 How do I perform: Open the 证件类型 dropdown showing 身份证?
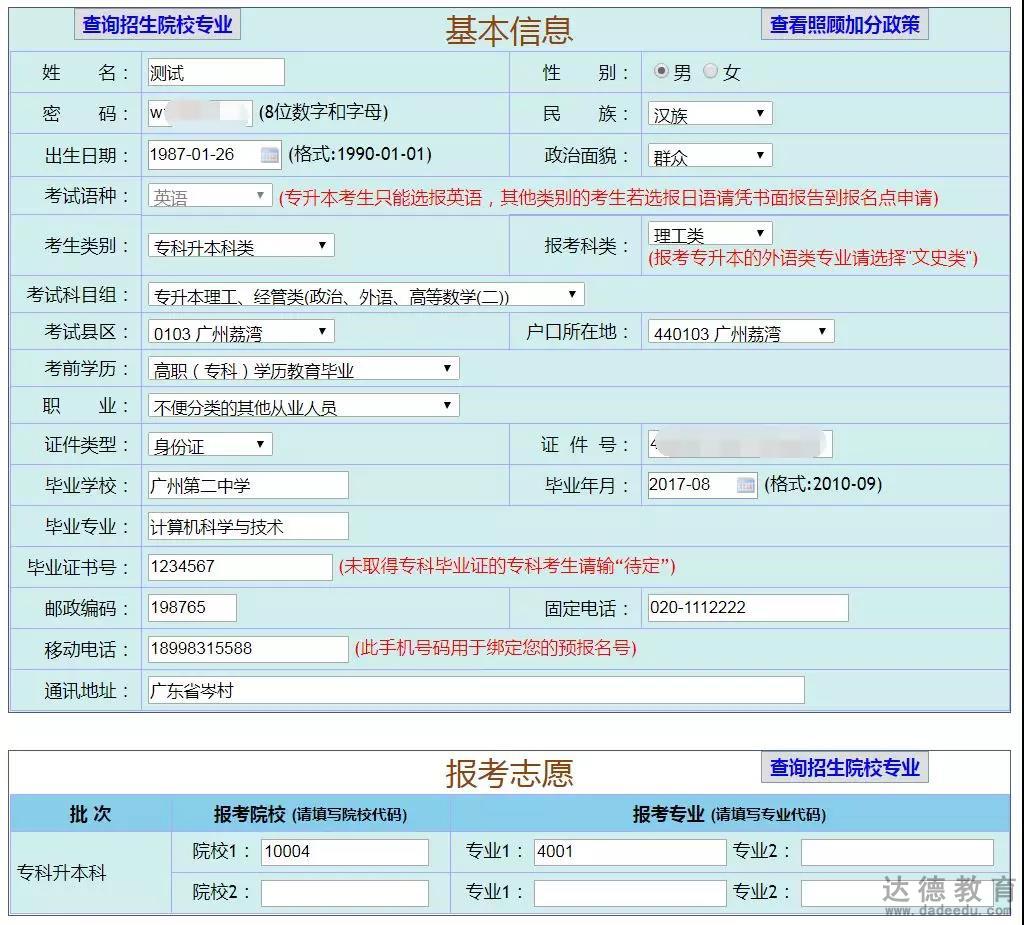point(210,445)
